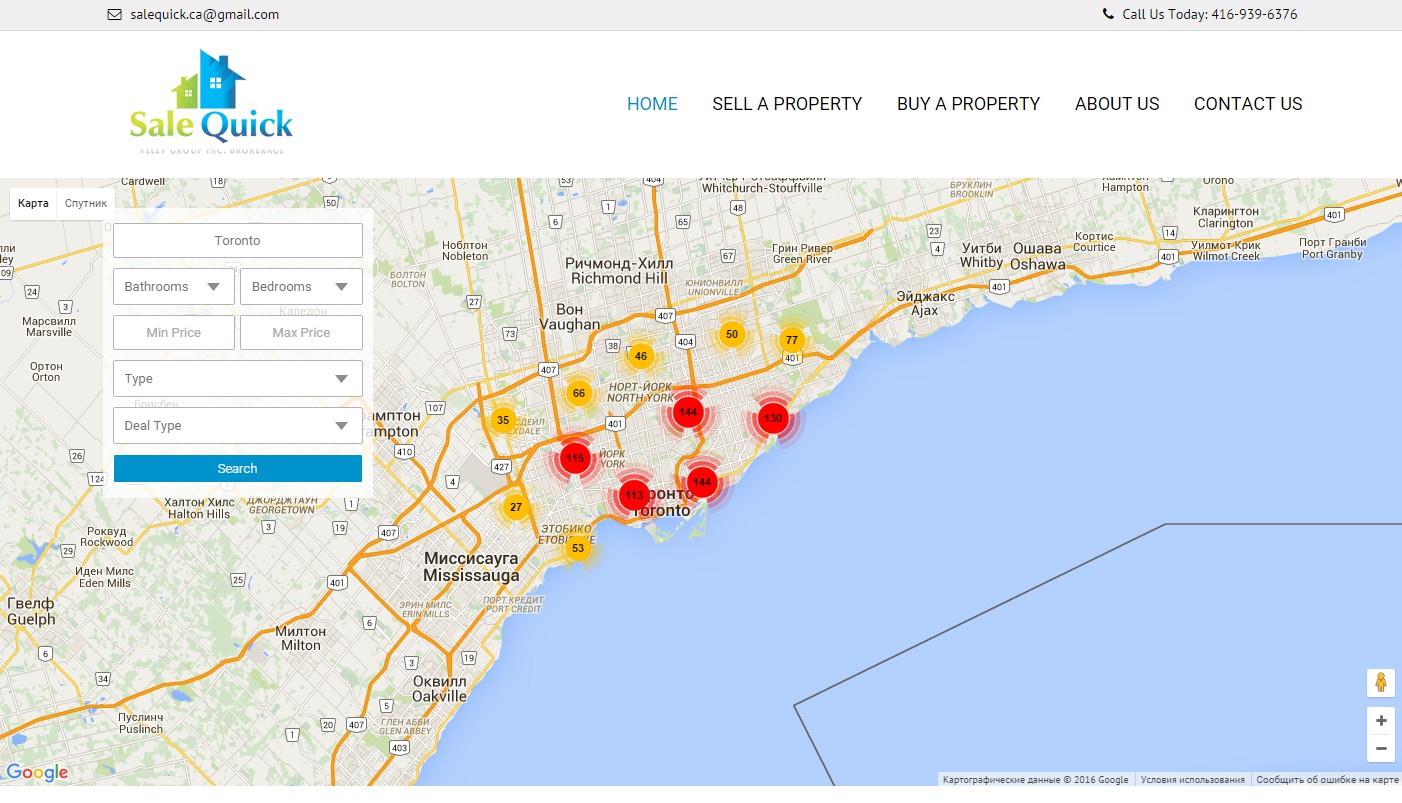Image resolution: width=1402 pixels, height=803 pixels.
Task: Click the blue Search button
Action: coord(238,469)
